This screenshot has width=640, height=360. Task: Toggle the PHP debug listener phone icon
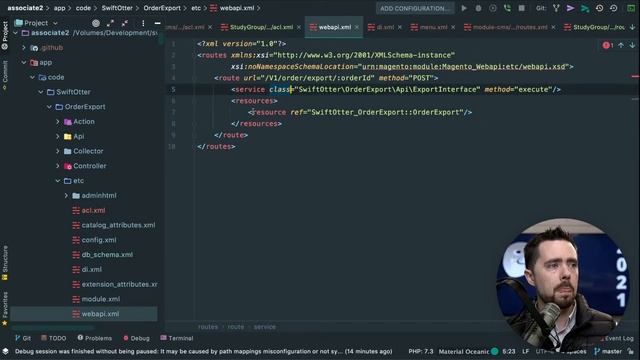click(507, 8)
